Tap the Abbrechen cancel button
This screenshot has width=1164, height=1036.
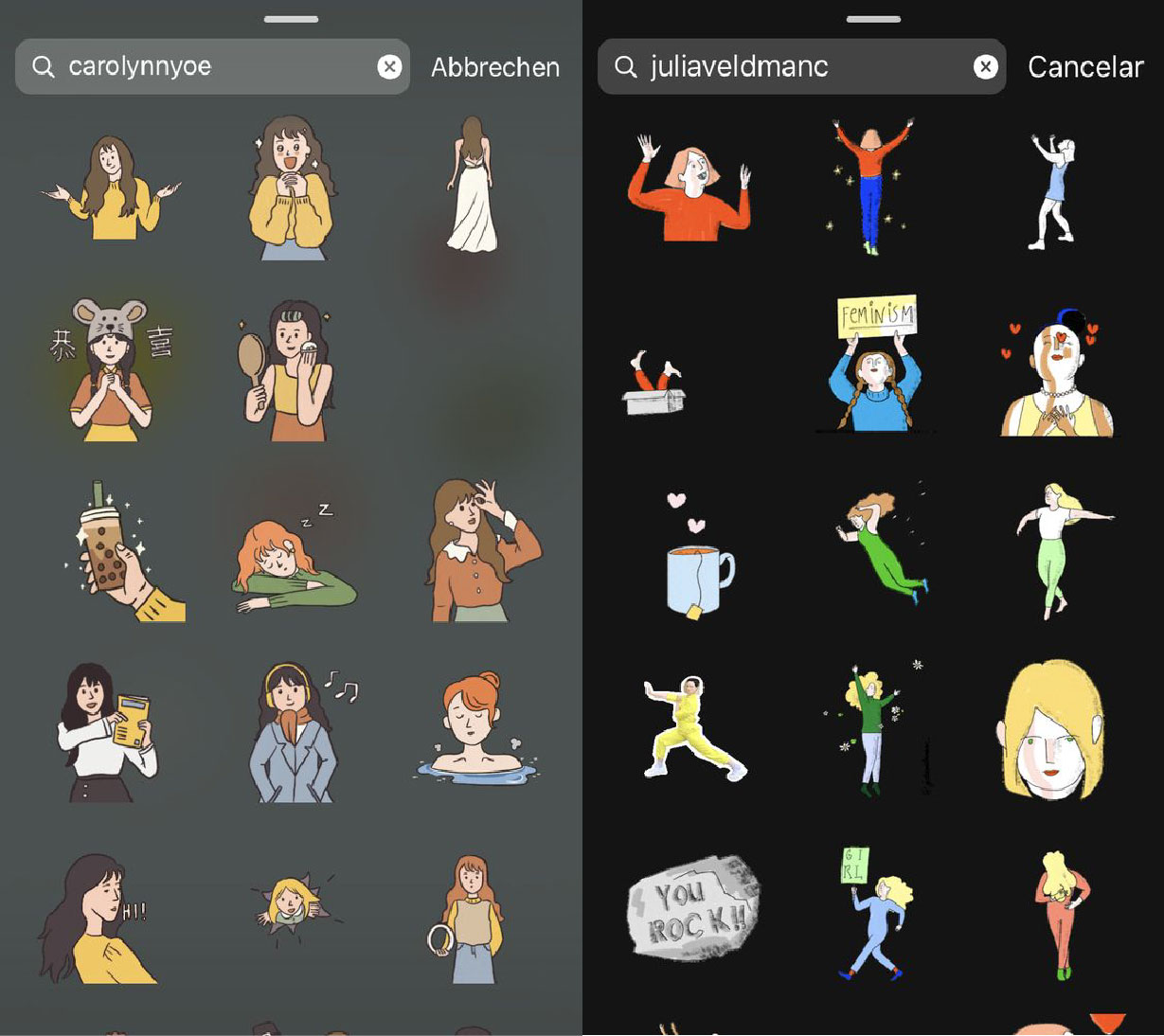[494, 67]
